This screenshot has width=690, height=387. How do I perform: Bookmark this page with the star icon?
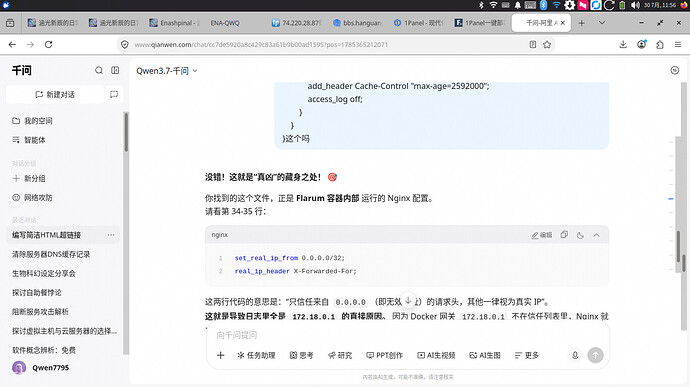point(547,44)
